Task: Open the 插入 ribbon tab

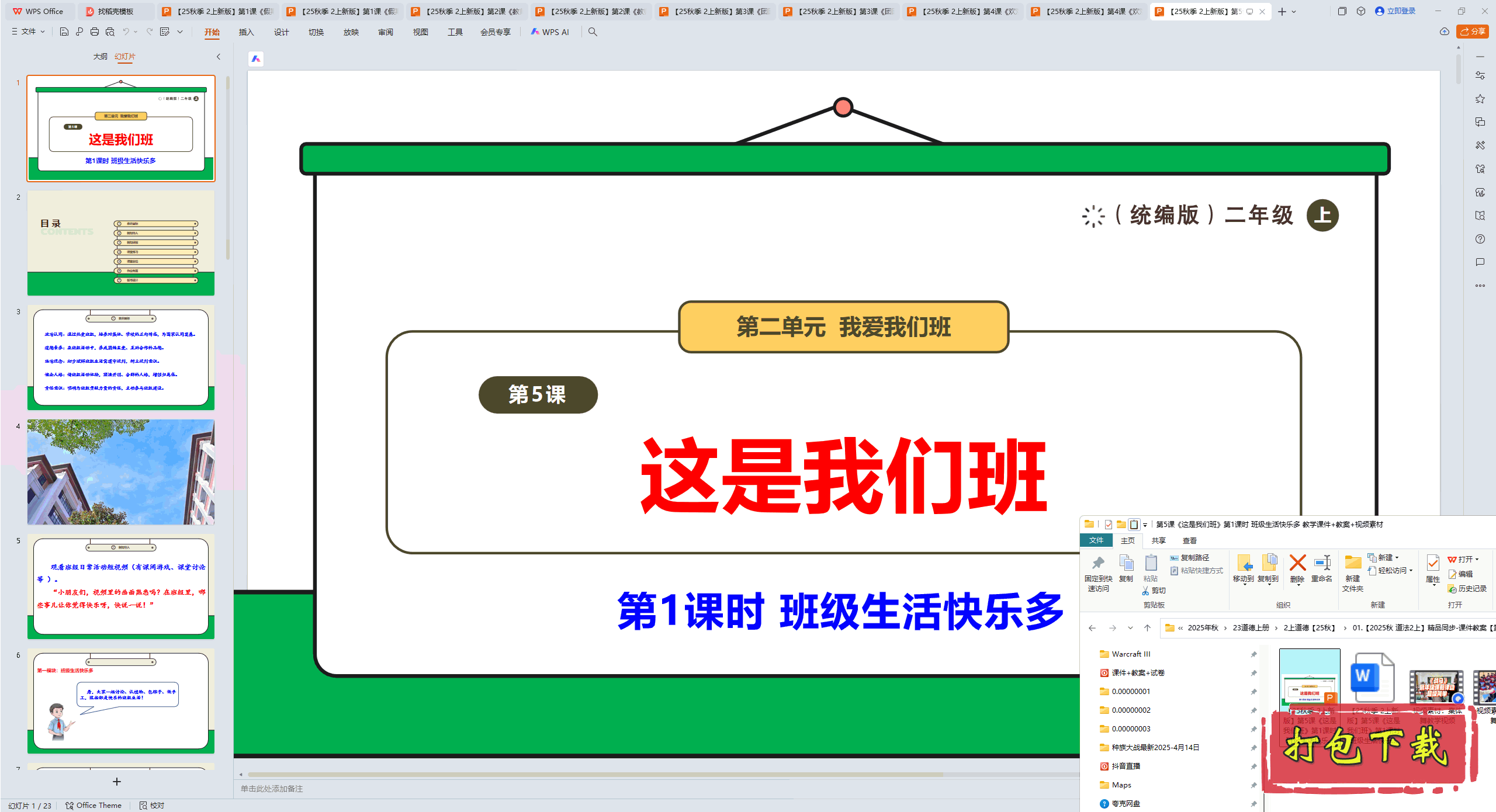Action: [247, 32]
